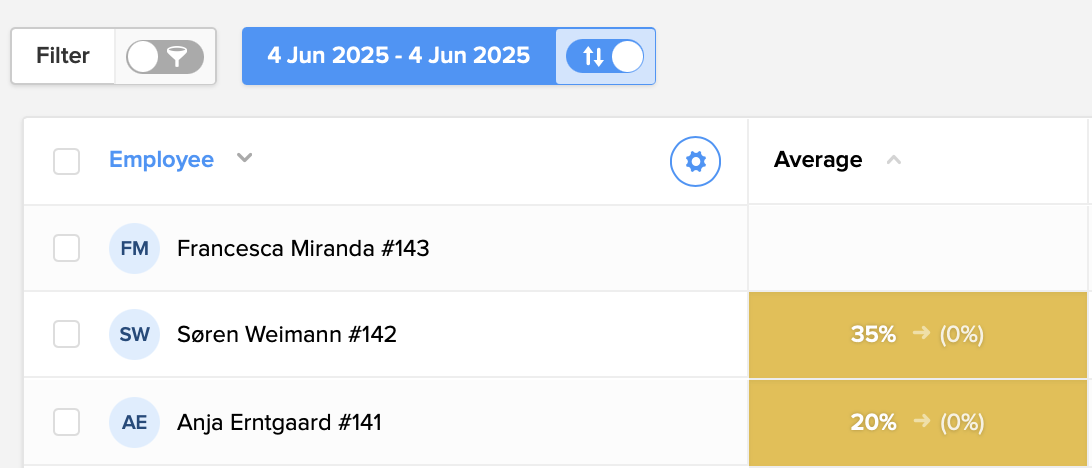This screenshot has height=468, width=1092.
Task: Click the Average column header
Action: 818,160
